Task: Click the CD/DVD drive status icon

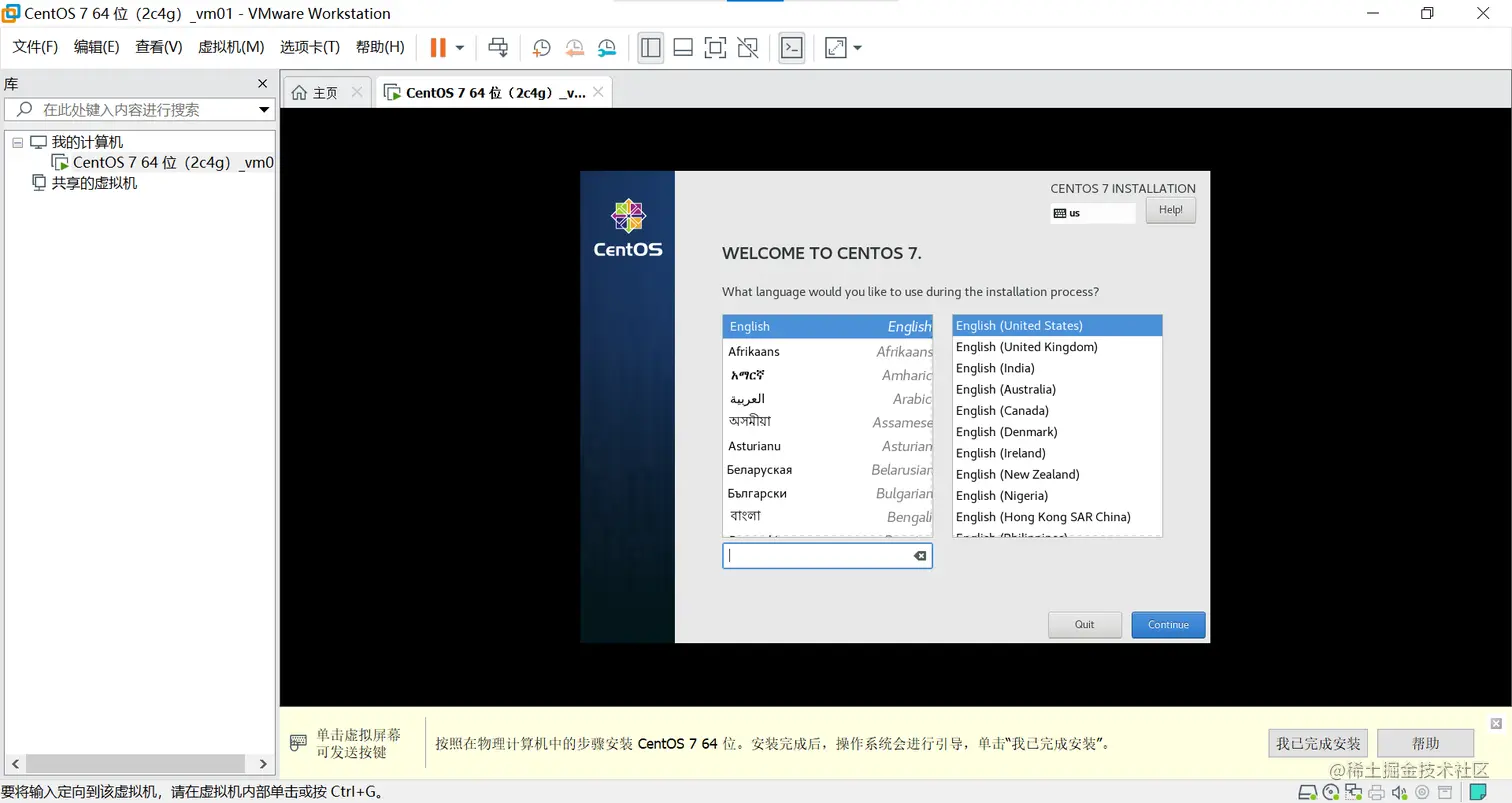Action: point(1331,794)
